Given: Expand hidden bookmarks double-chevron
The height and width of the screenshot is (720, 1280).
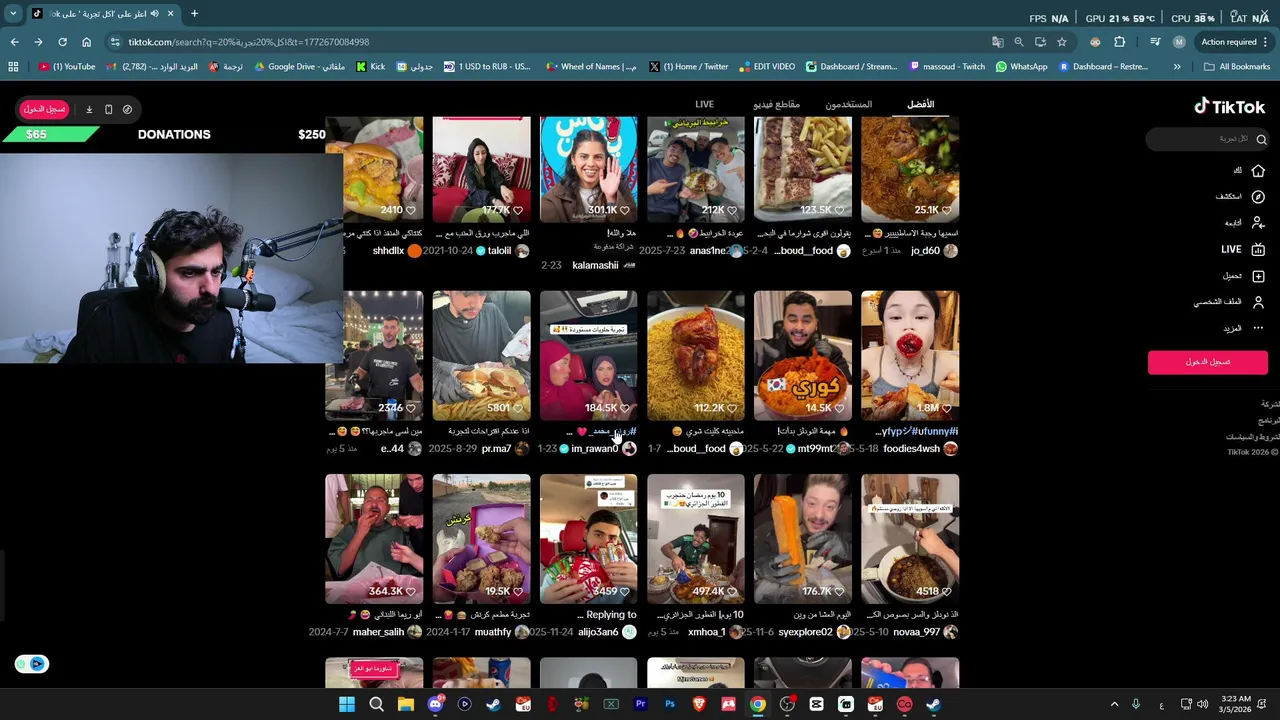Looking at the screenshot, I should coord(1177,67).
